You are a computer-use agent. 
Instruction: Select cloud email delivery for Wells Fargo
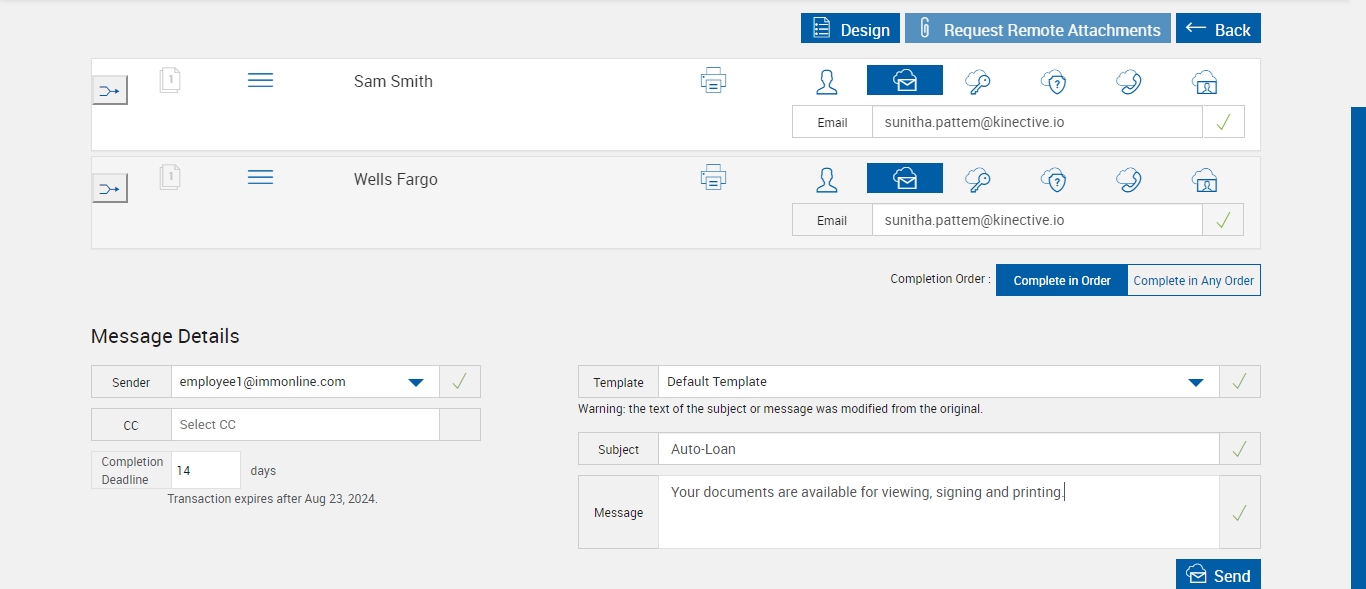[x=904, y=179]
